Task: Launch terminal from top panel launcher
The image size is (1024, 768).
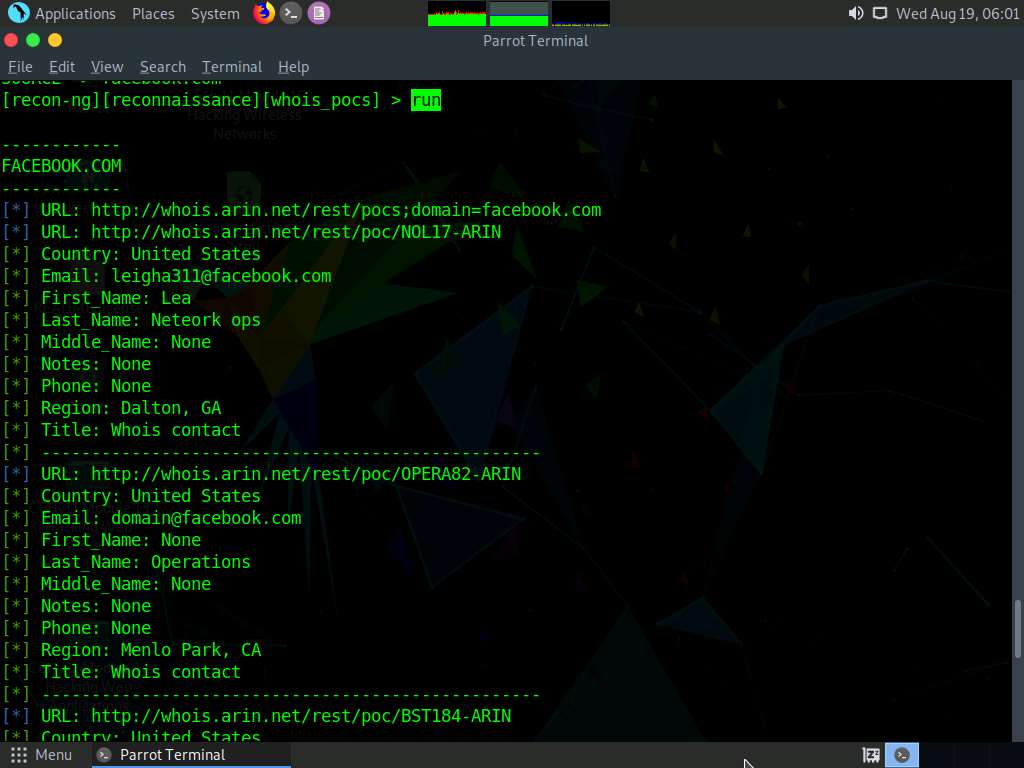Action: coord(291,13)
